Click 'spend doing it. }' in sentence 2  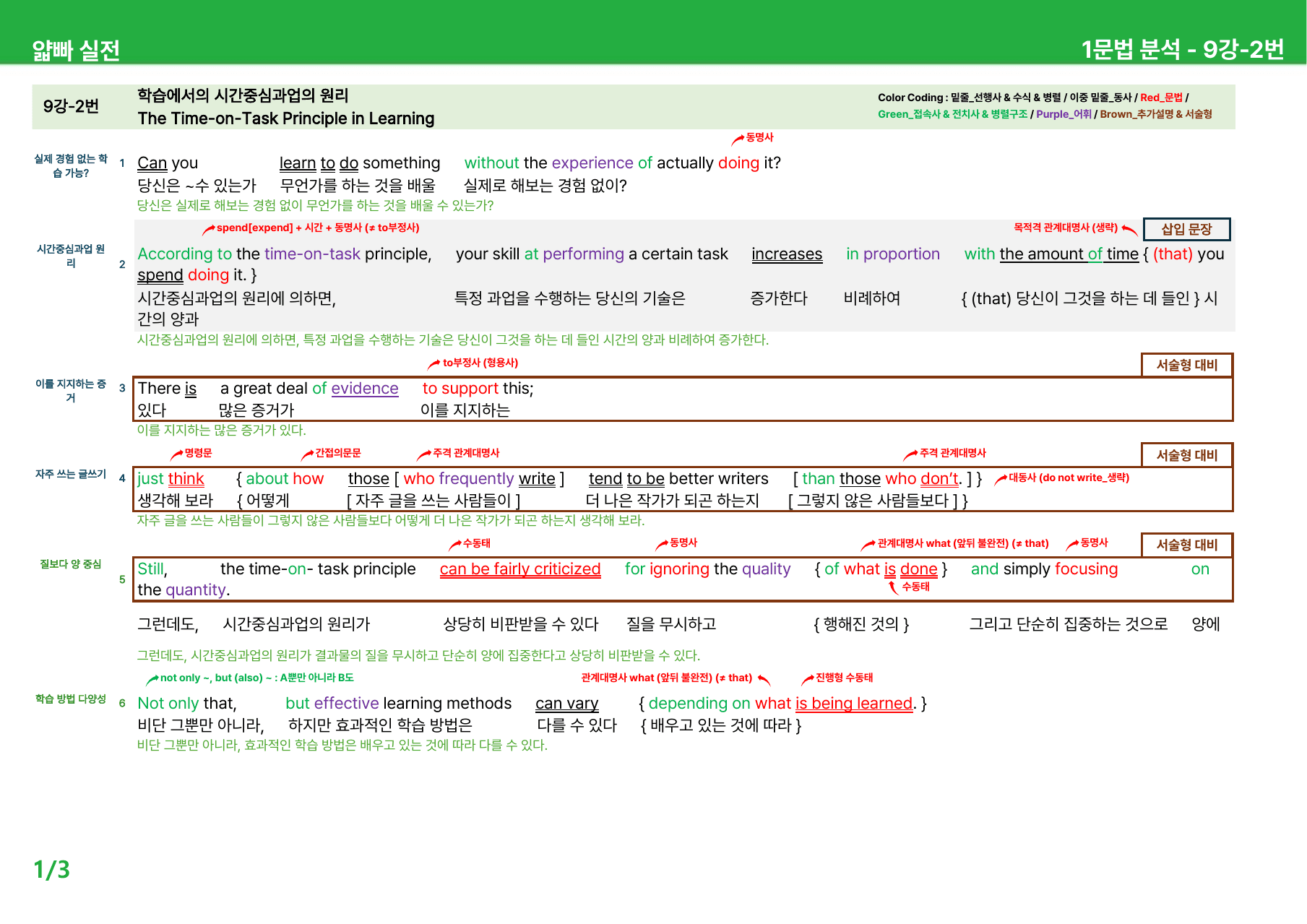click(197, 275)
